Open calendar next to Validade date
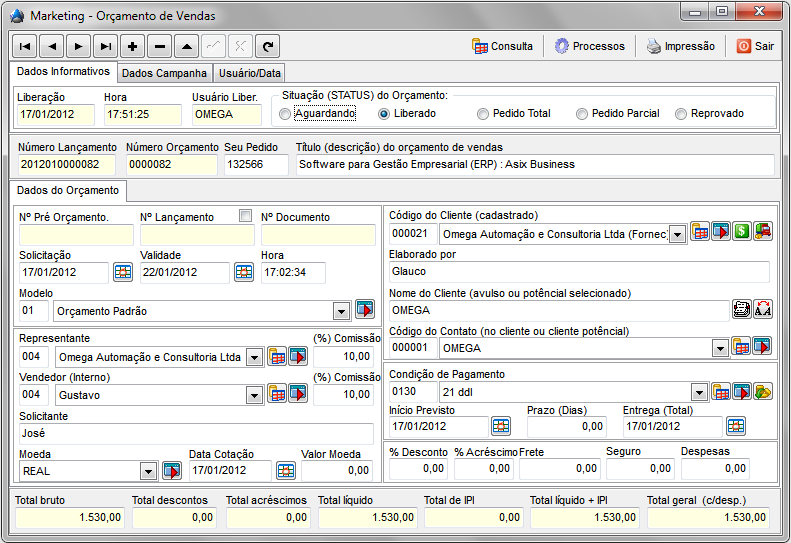This screenshot has height=543, width=791. click(x=244, y=272)
